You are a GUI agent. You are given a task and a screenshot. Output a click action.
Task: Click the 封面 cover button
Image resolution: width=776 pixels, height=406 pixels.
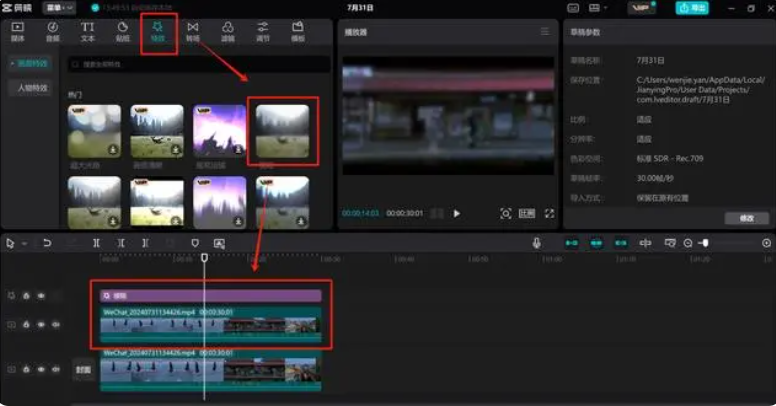(83, 369)
